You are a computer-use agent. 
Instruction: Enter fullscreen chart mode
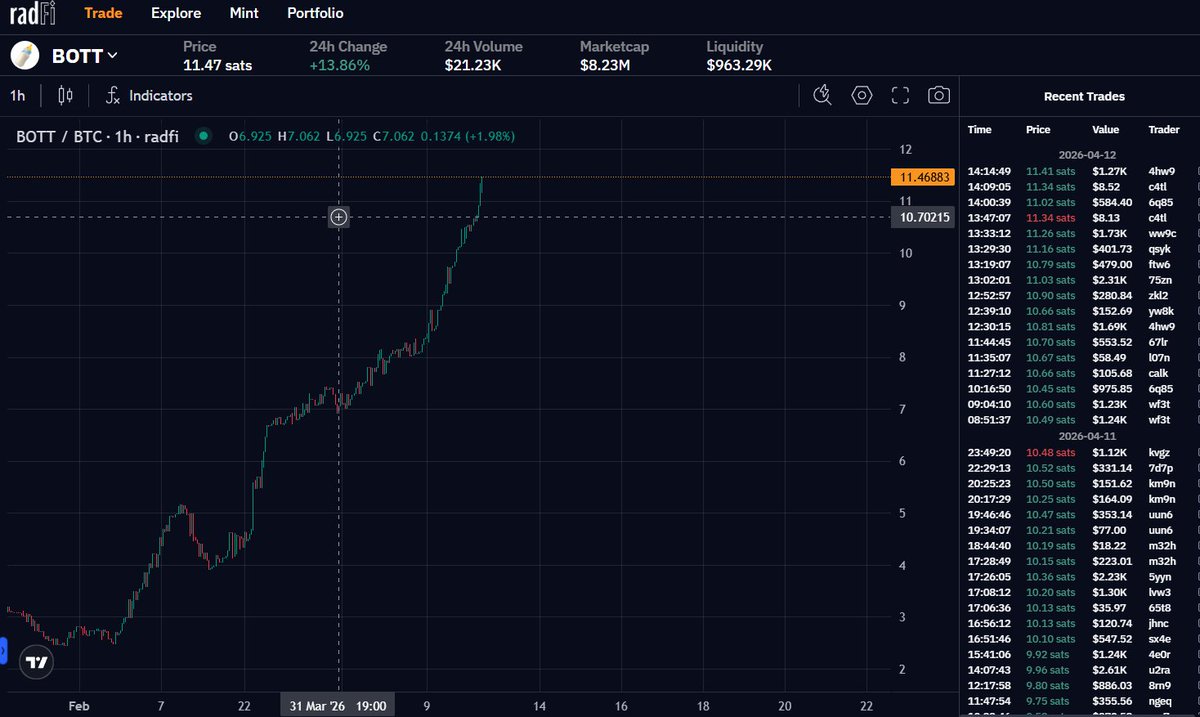pyautogui.click(x=900, y=95)
